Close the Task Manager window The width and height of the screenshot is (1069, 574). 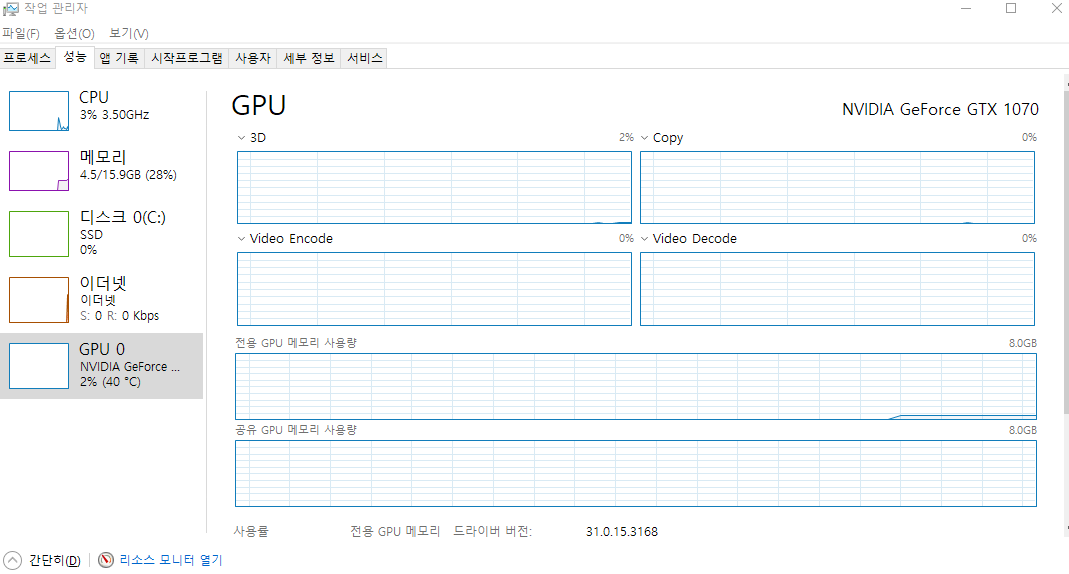click(x=1056, y=8)
